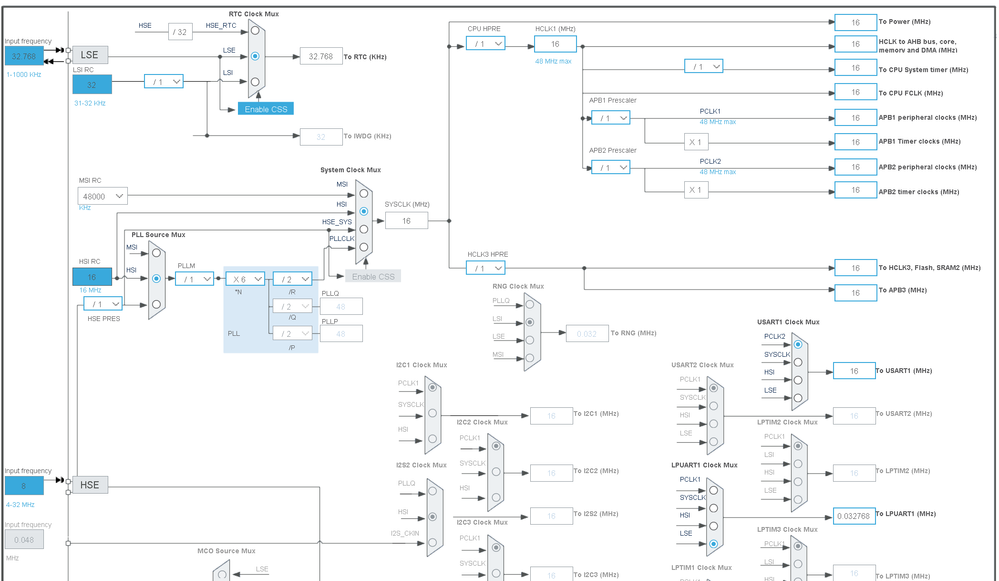Screen dimensions: 999x581
Task: Click the To USART1 (MHz) value box
Action: (x=854, y=371)
